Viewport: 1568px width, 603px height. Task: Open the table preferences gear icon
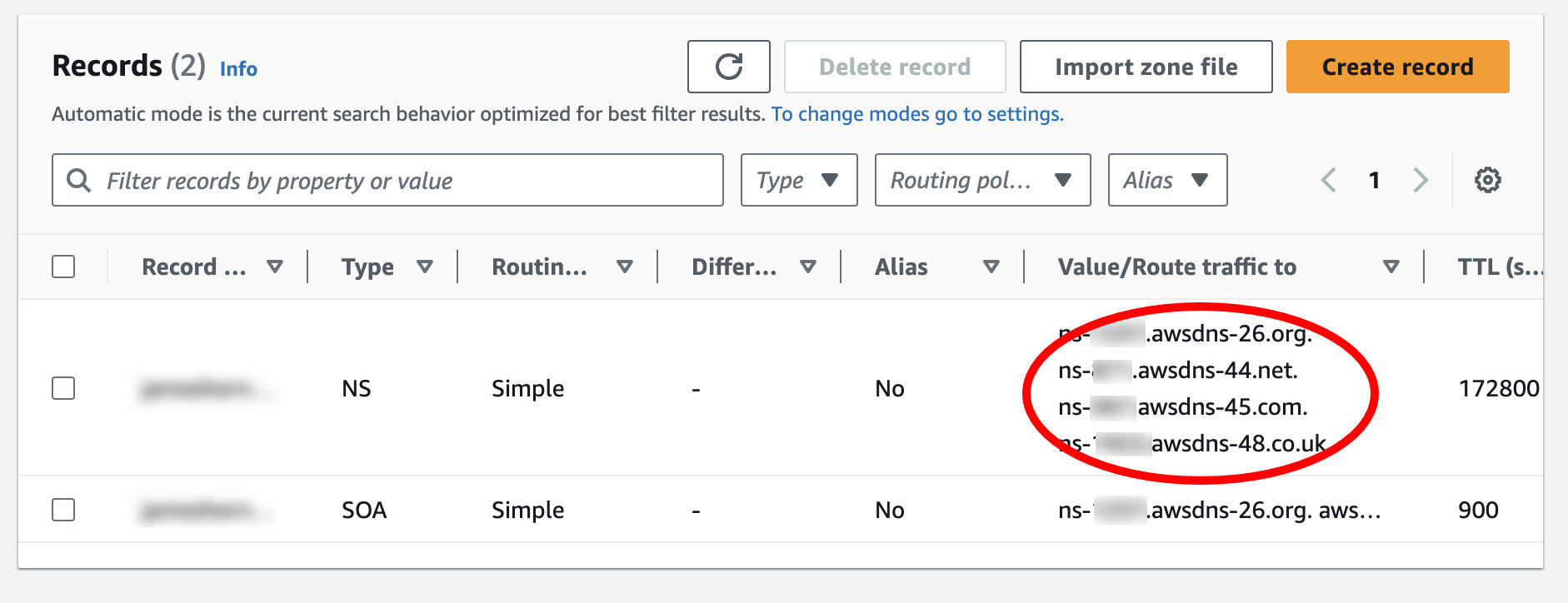(x=1488, y=180)
